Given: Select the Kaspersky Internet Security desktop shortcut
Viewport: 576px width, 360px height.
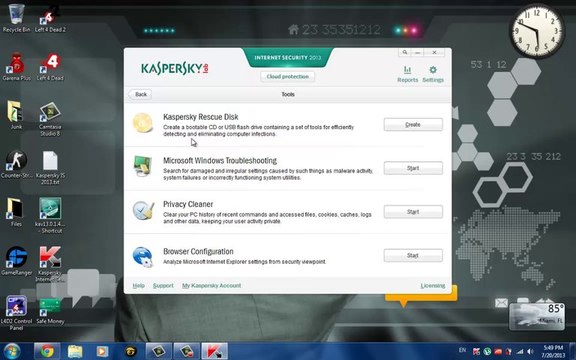Looking at the screenshot, I should pyautogui.click(x=50, y=264).
